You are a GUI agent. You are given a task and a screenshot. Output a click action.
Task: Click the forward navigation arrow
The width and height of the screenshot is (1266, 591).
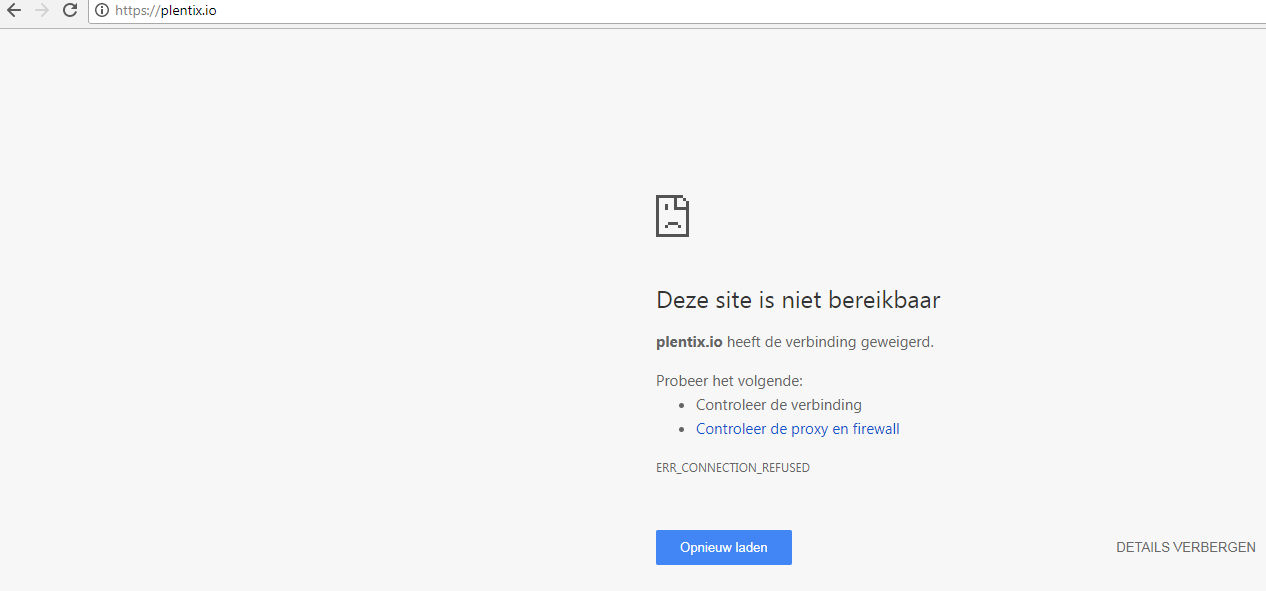click(x=42, y=11)
